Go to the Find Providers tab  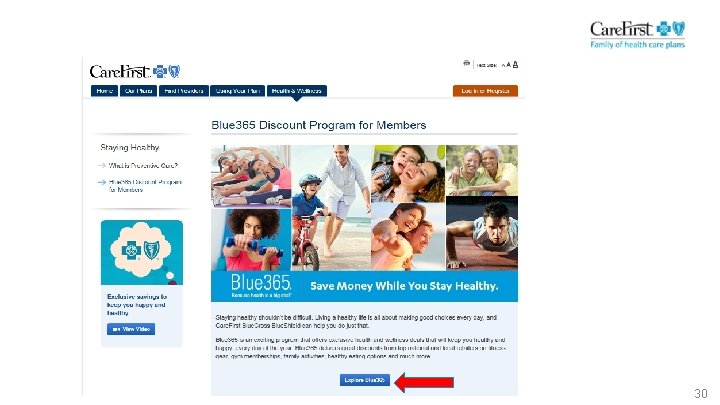coord(184,91)
